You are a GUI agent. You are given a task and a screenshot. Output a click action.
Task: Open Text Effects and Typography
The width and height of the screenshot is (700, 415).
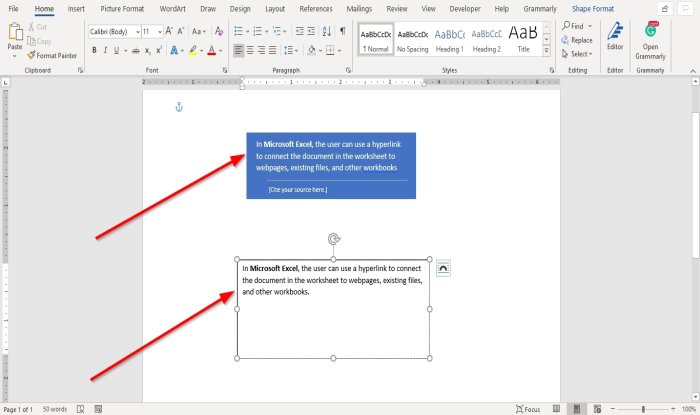174,50
